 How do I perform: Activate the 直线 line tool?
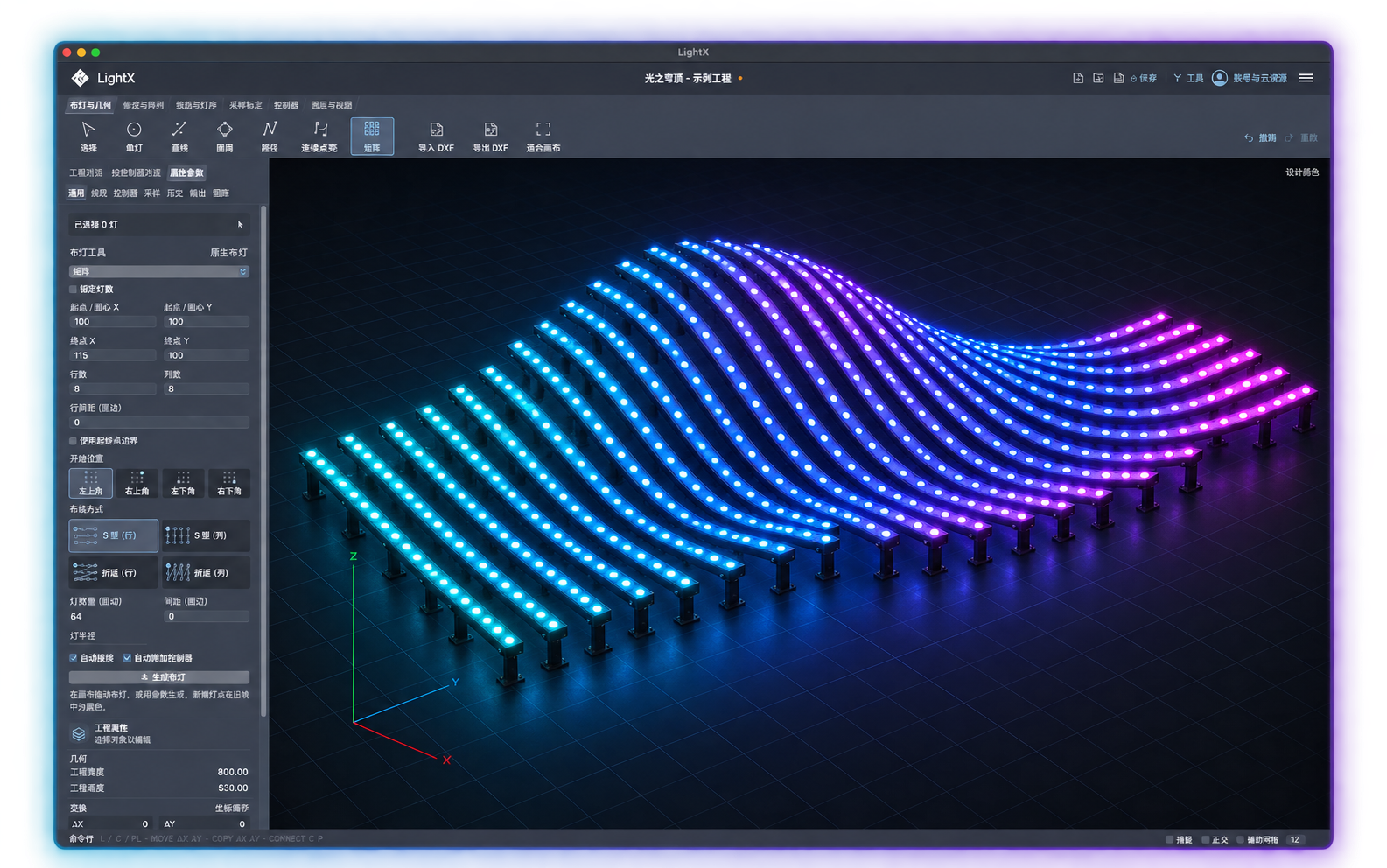(179, 136)
